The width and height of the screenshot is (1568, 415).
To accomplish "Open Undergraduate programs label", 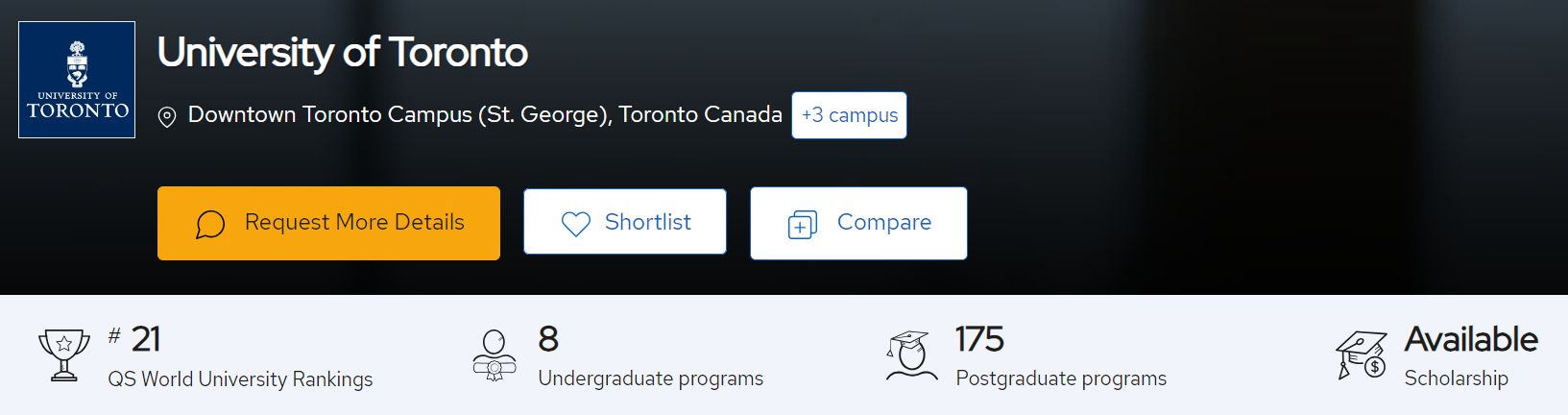I will [651, 378].
